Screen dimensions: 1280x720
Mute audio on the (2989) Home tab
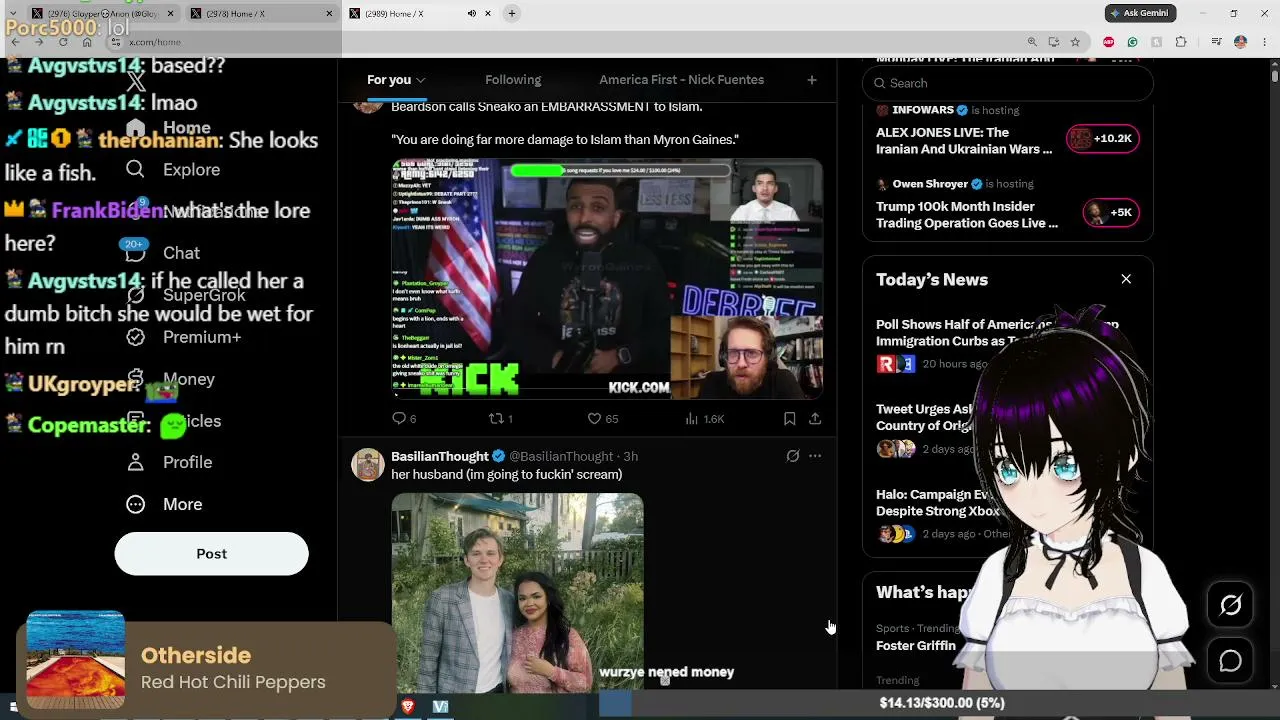pyautogui.click(x=472, y=13)
